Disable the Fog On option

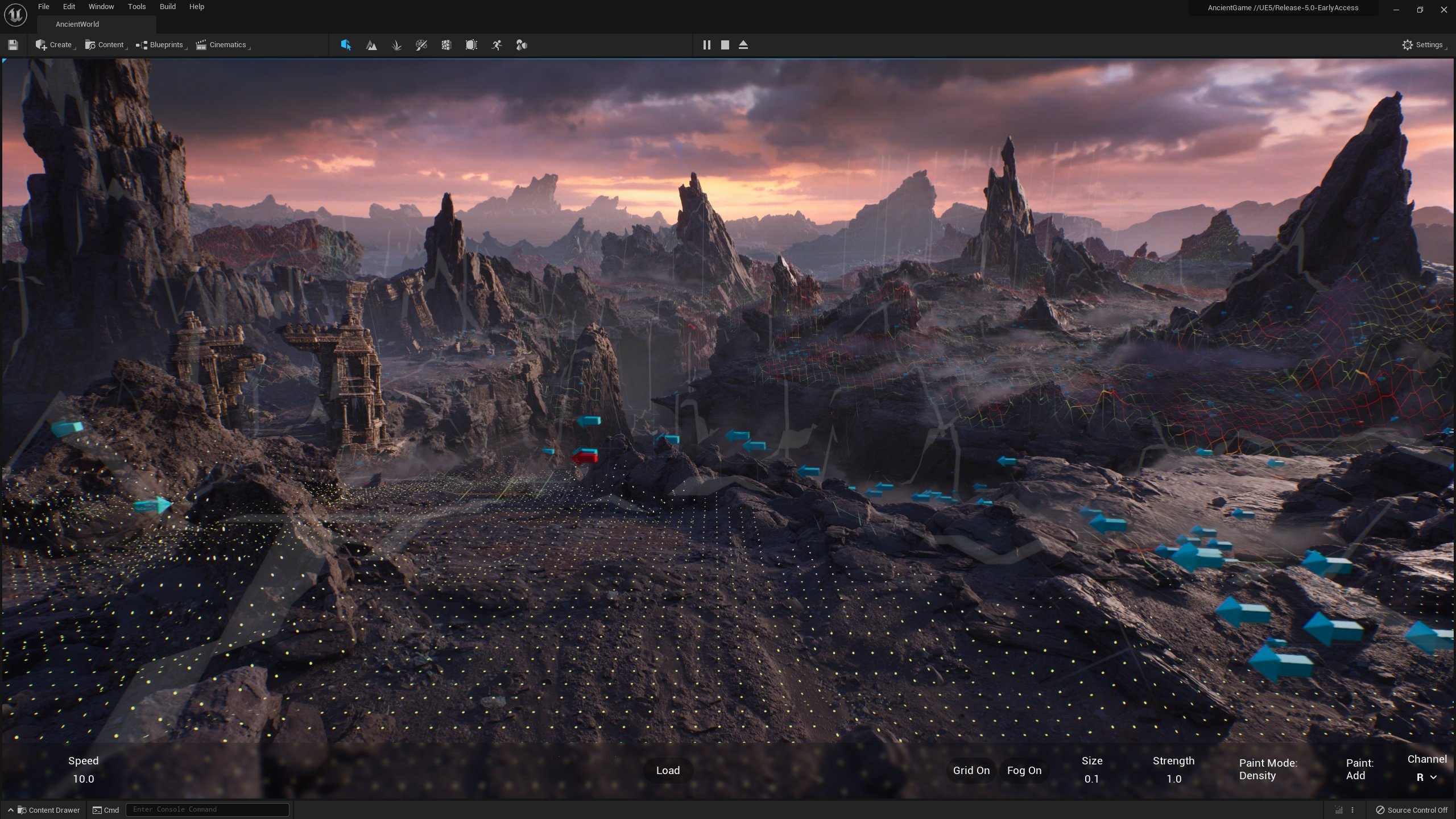(1024, 770)
